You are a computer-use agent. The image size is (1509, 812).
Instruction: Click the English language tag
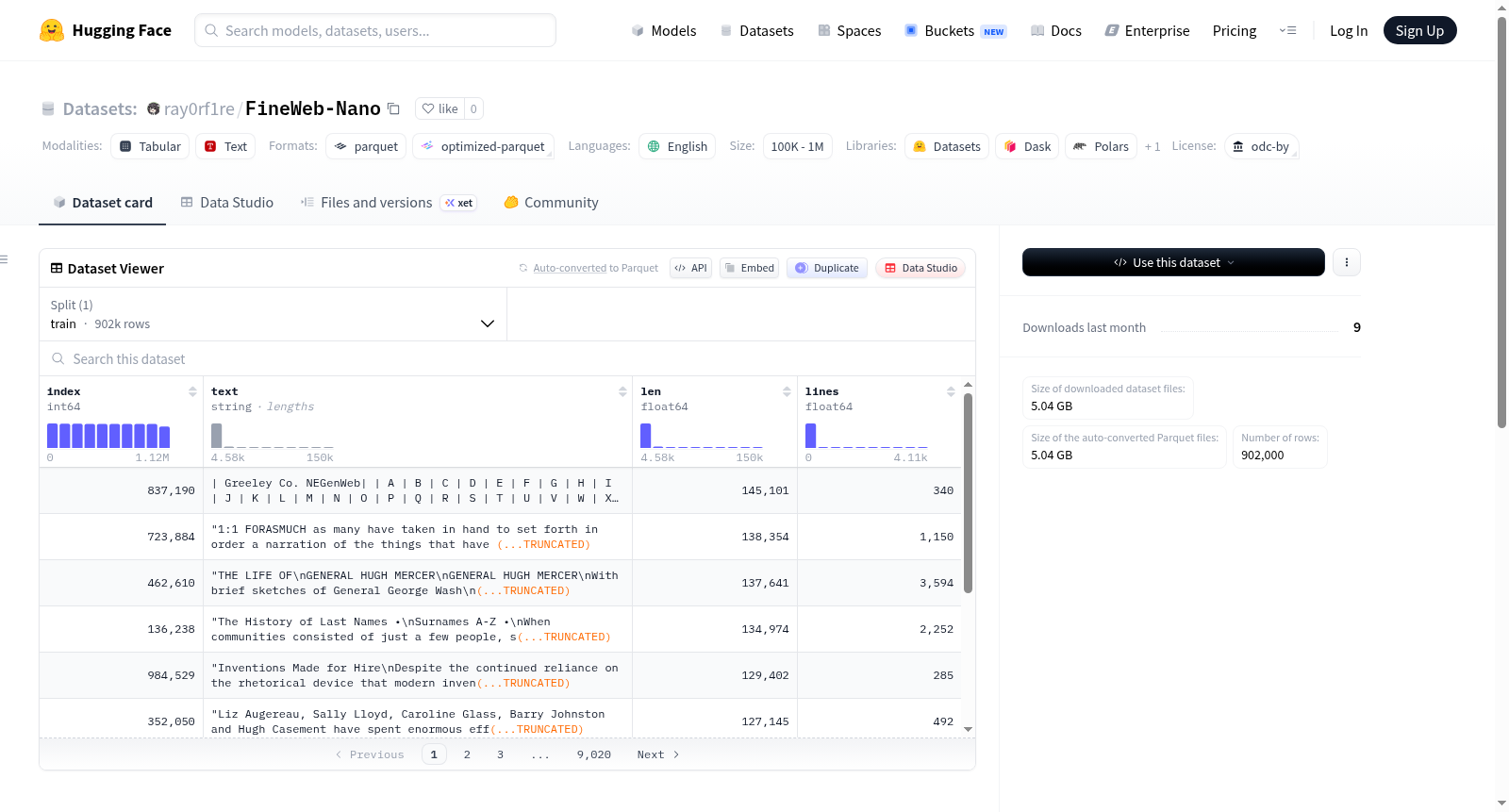(x=677, y=146)
